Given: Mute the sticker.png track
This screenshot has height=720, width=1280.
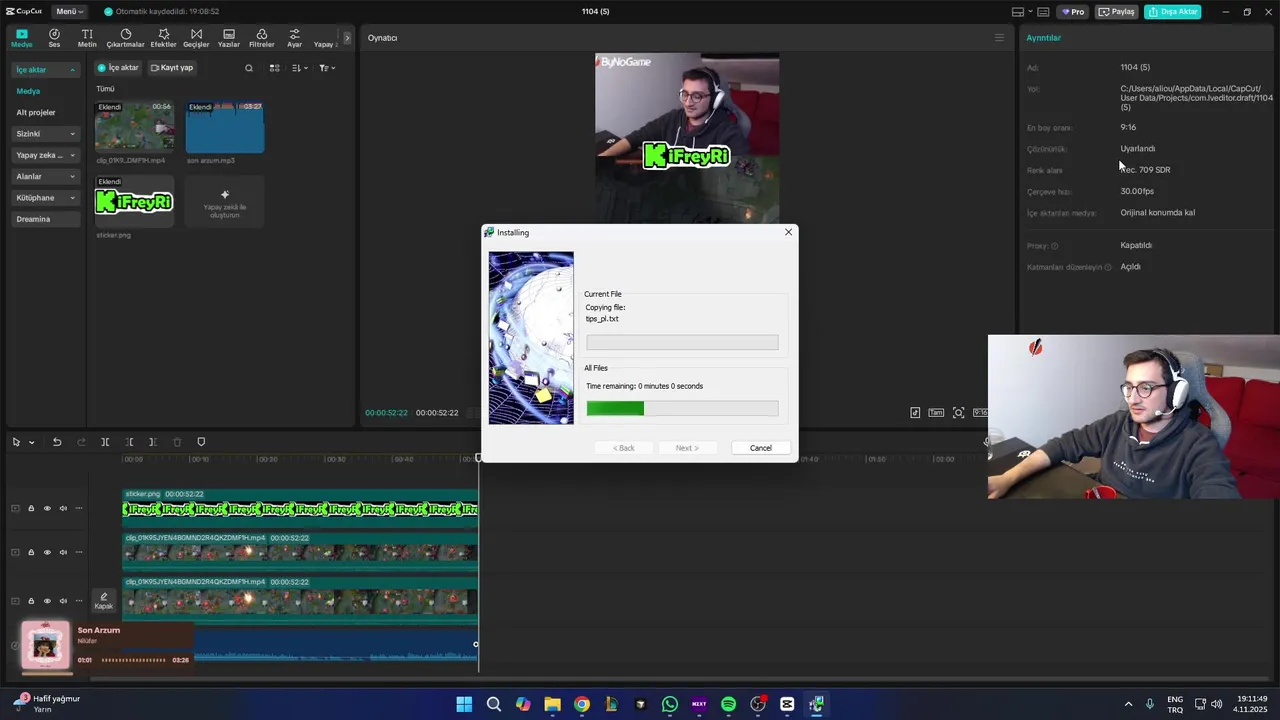Looking at the screenshot, I should [63, 508].
